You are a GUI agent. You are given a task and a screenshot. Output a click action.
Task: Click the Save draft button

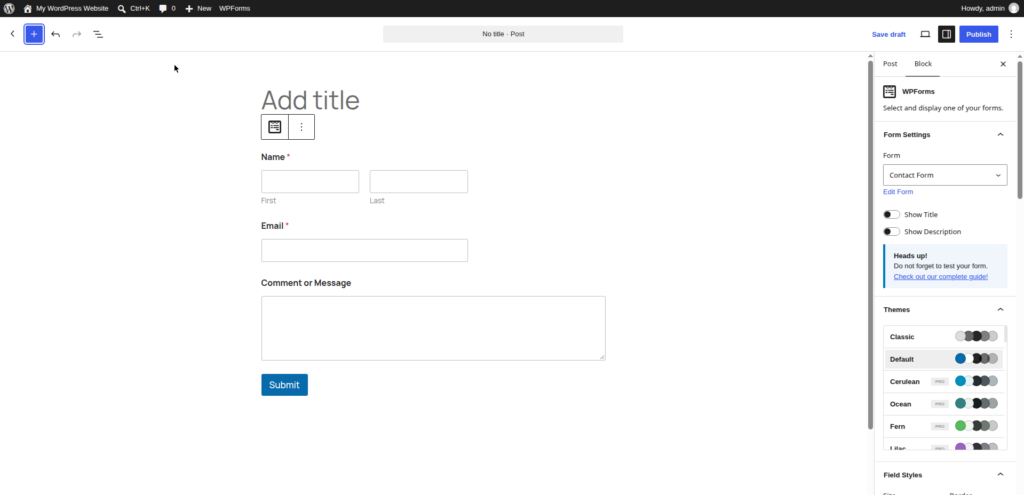click(889, 34)
